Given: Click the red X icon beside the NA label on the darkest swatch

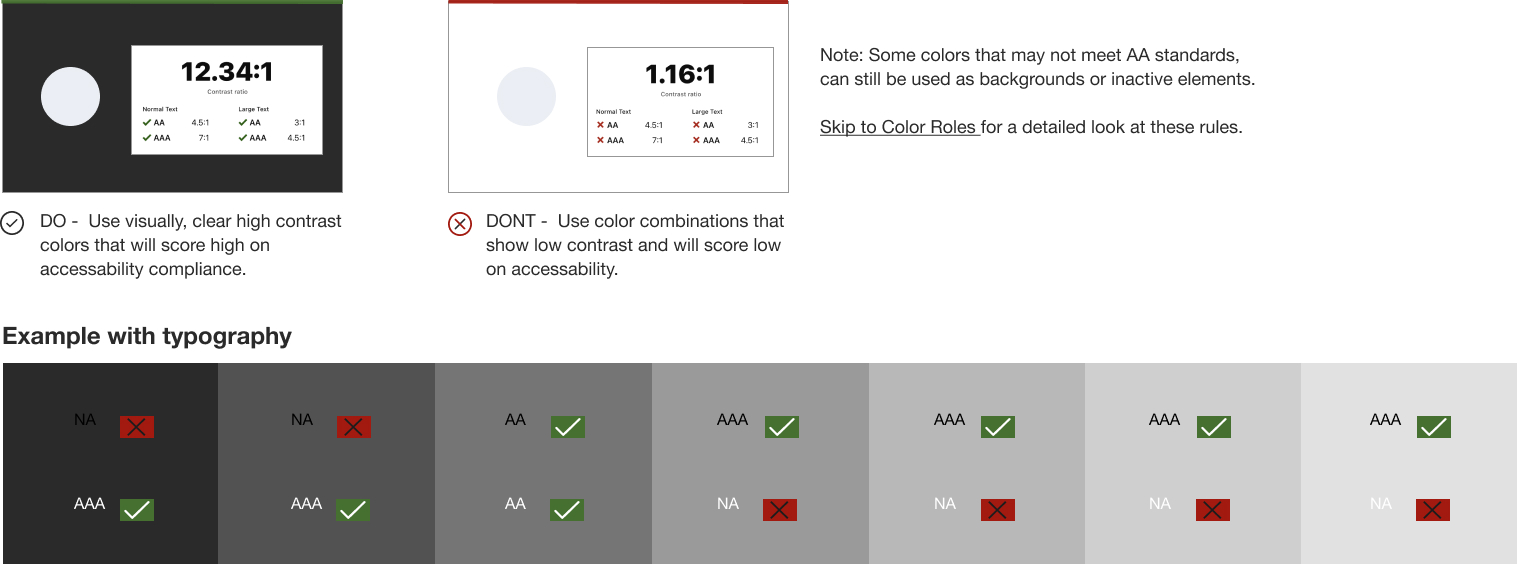Looking at the screenshot, I should click(137, 427).
